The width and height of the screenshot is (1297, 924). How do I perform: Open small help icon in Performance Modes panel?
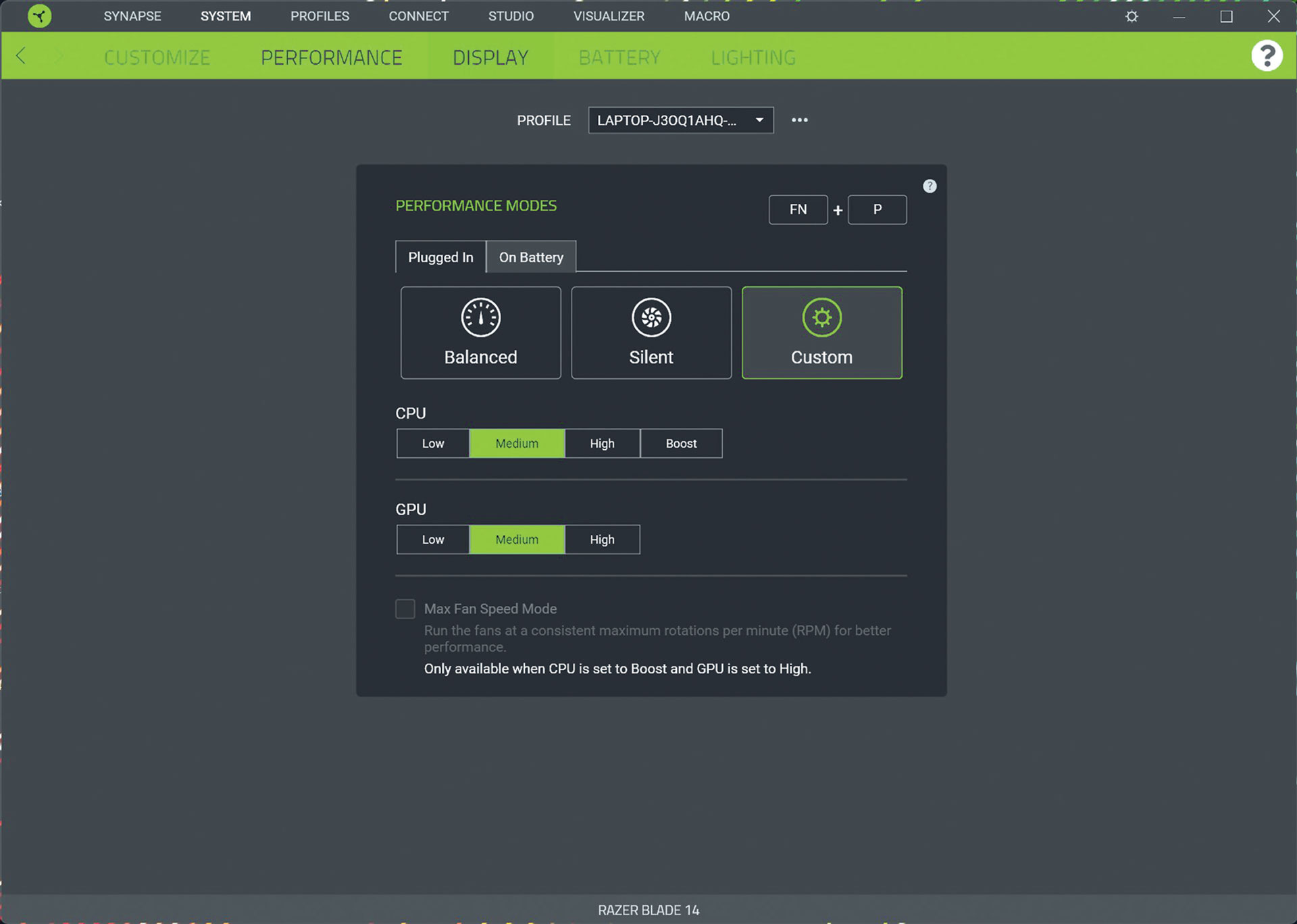tap(930, 186)
